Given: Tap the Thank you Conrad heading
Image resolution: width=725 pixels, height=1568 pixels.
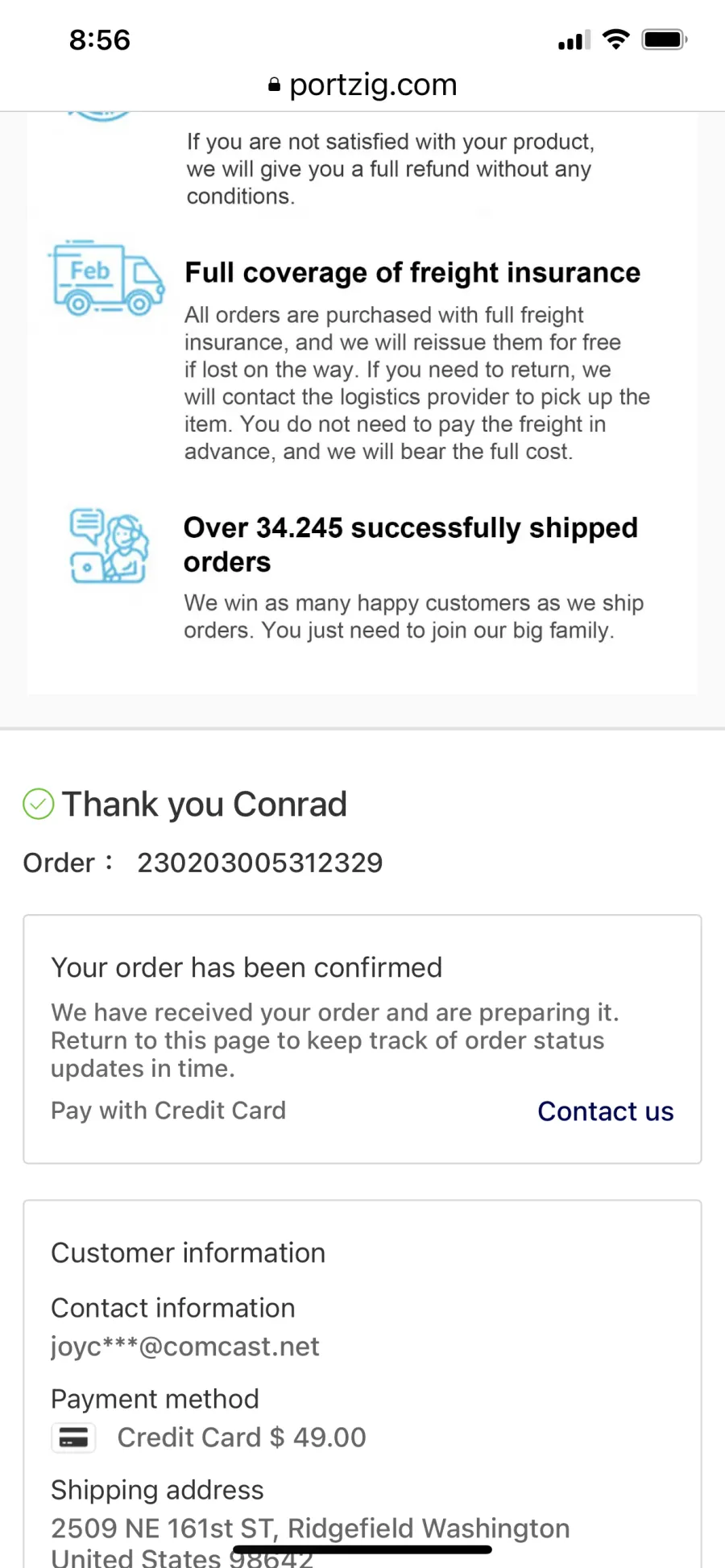Looking at the screenshot, I should (205, 804).
